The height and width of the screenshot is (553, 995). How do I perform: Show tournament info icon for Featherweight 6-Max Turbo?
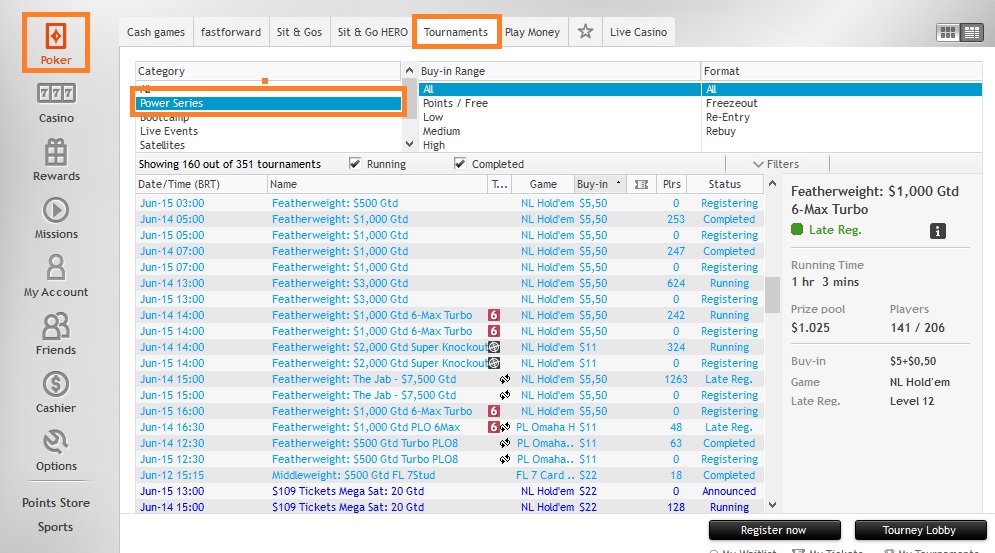[x=937, y=231]
